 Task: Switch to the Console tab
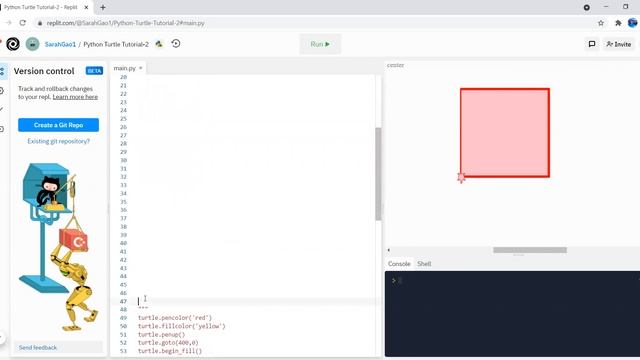pyautogui.click(x=399, y=264)
